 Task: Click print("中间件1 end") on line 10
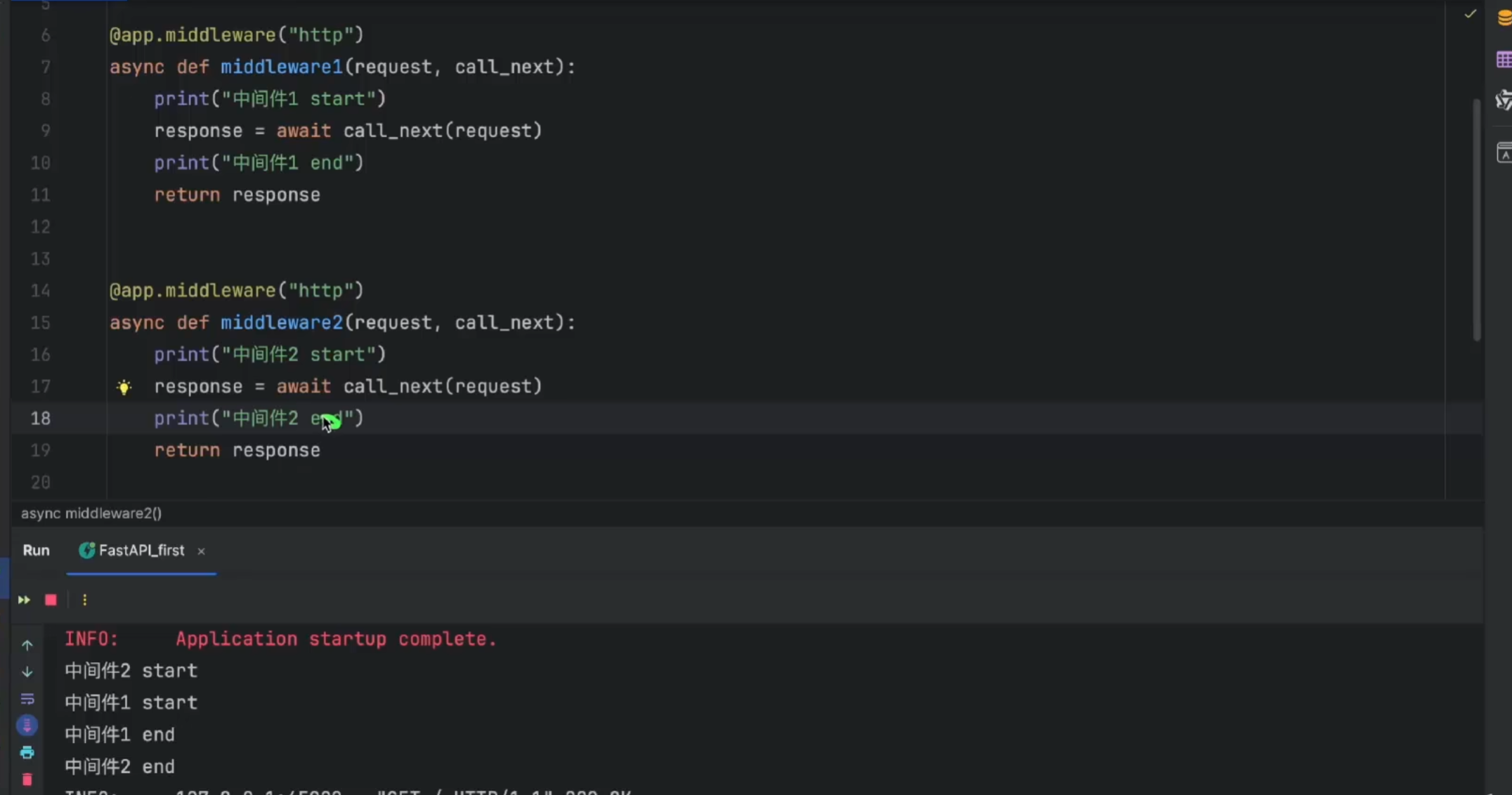click(x=259, y=163)
